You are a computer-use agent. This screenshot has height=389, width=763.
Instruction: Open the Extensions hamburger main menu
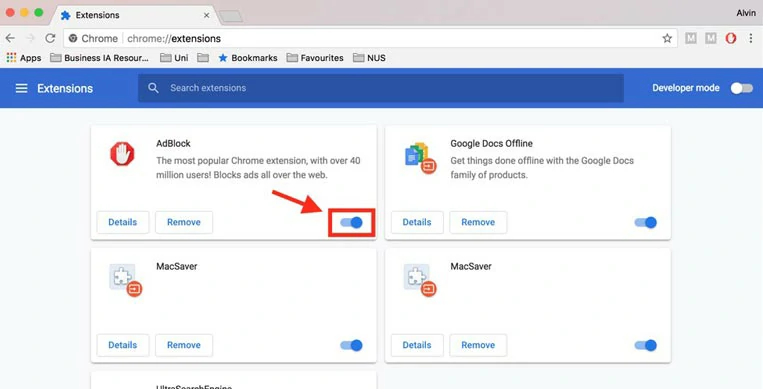[21, 88]
